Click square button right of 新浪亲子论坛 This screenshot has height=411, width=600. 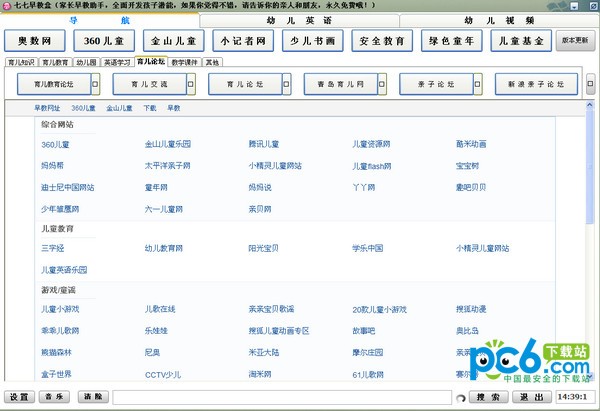(590, 84)
